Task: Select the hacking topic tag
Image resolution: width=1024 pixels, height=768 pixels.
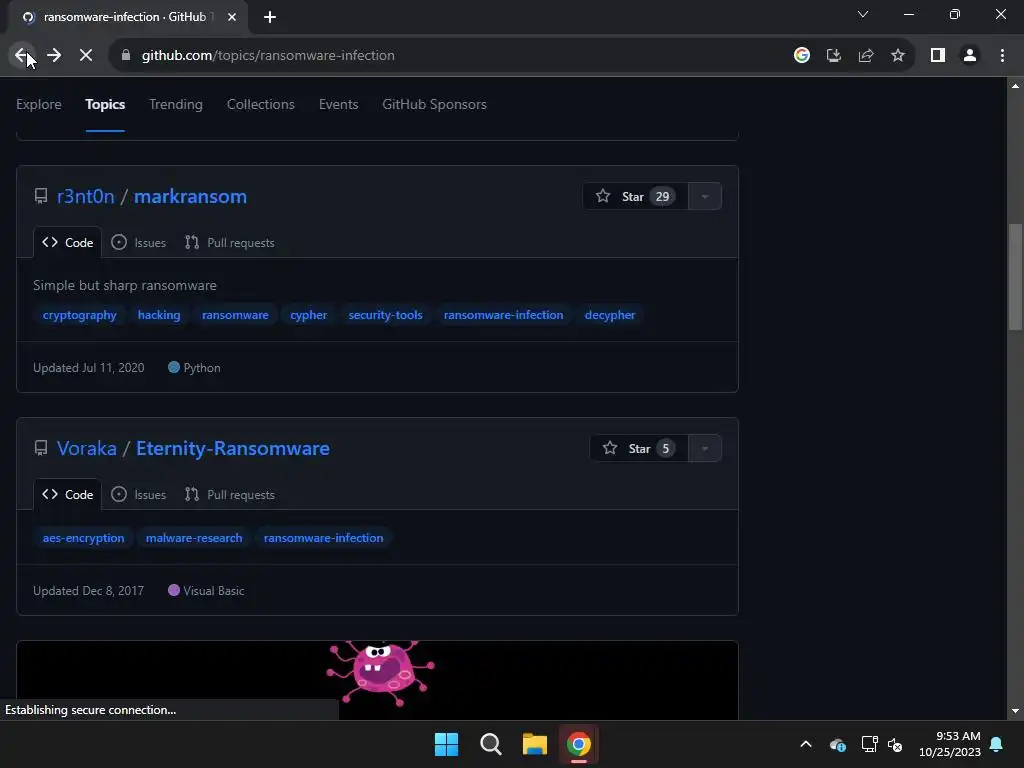Action: (x=159, y=315)
